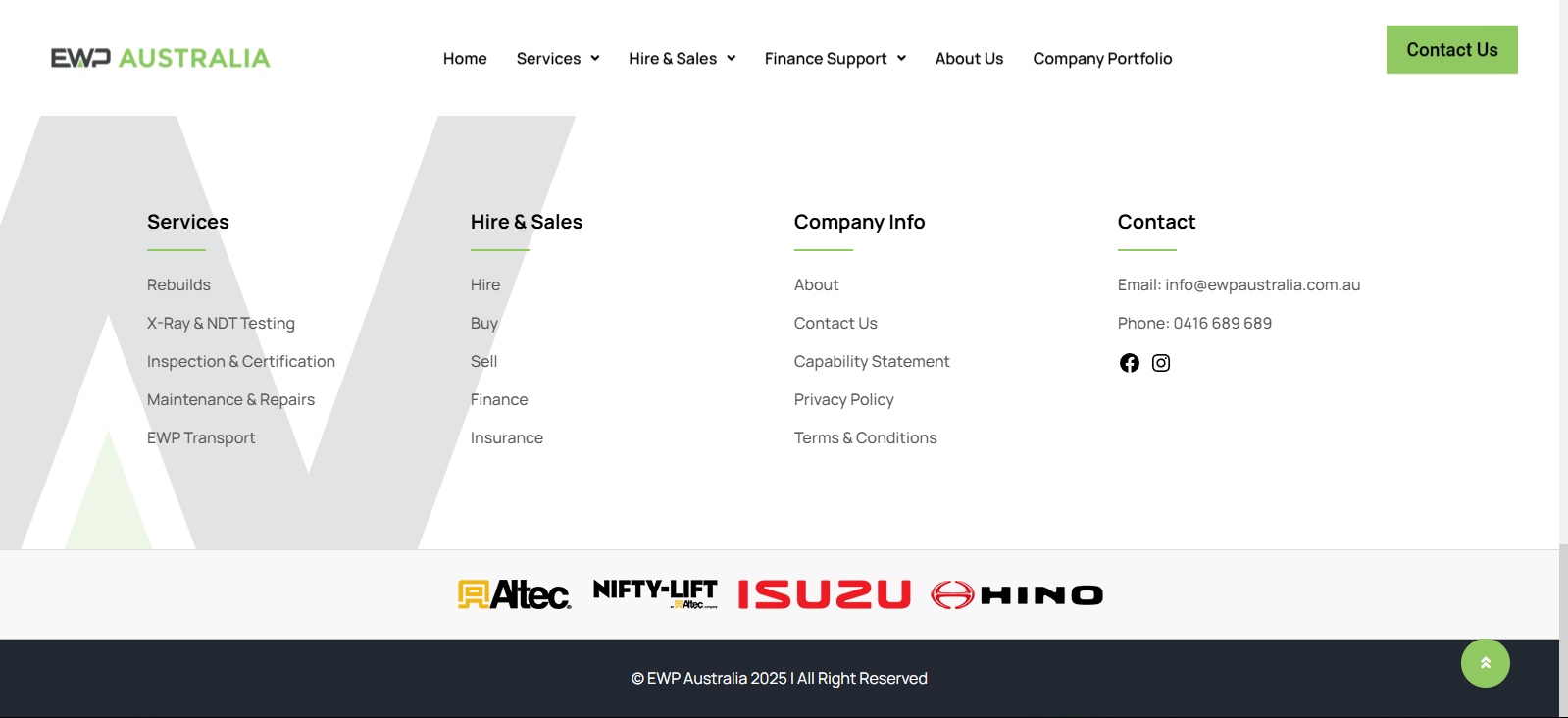Screen dimensions: 1568x718
Task: Open the Instagram social icon
Action: point(1161,363)
